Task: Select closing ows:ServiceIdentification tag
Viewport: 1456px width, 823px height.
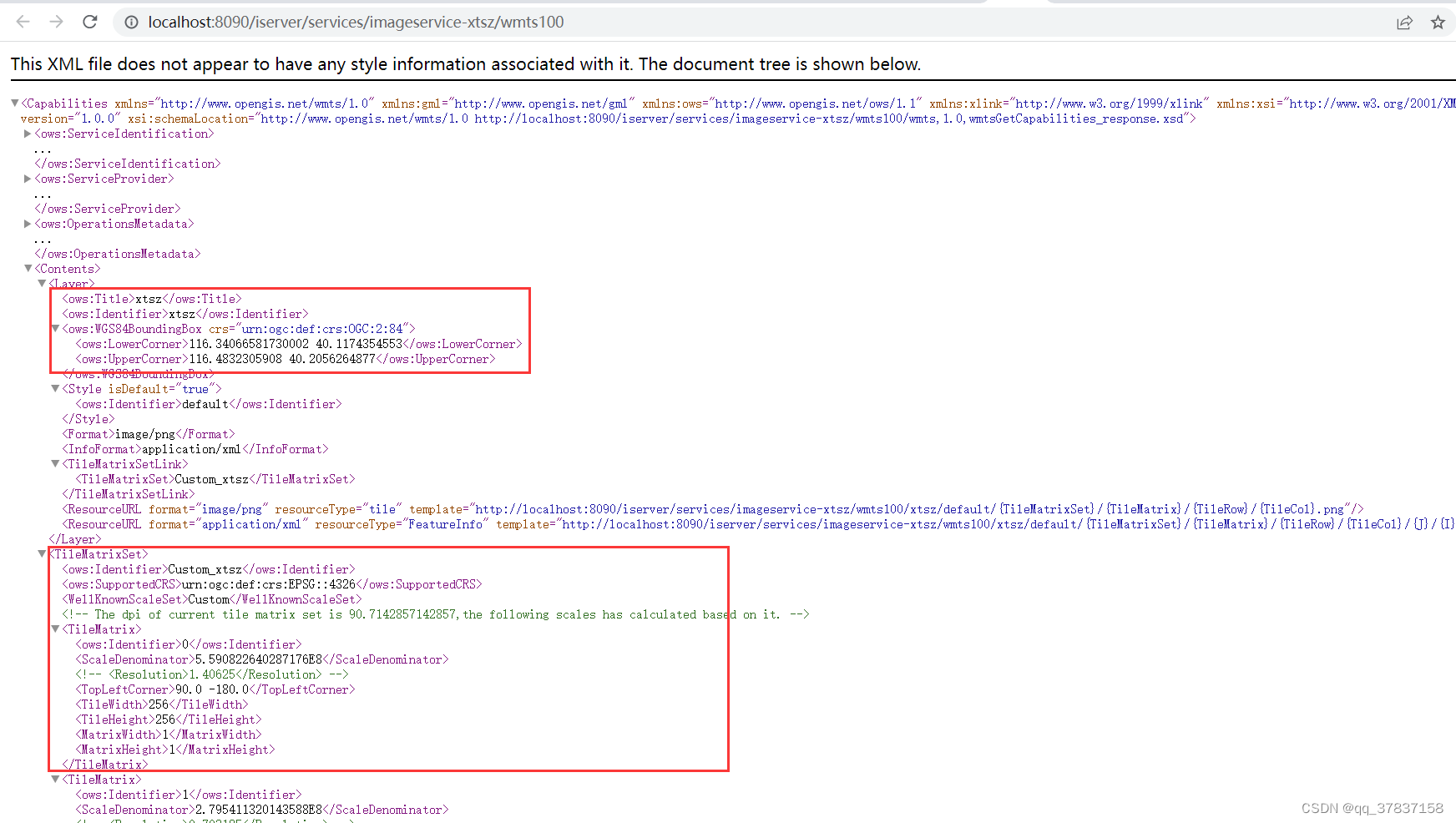Action: 128,164
